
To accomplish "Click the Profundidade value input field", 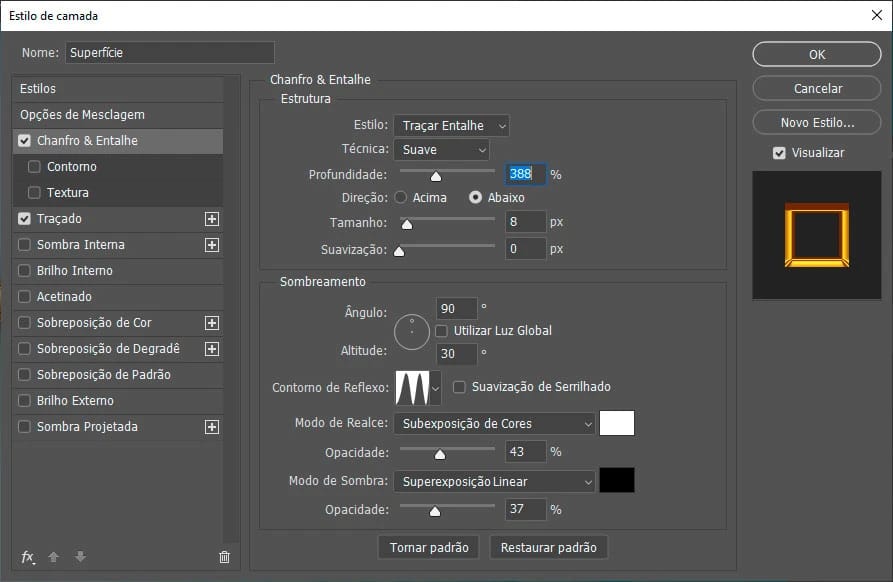I will pos(525,173).
